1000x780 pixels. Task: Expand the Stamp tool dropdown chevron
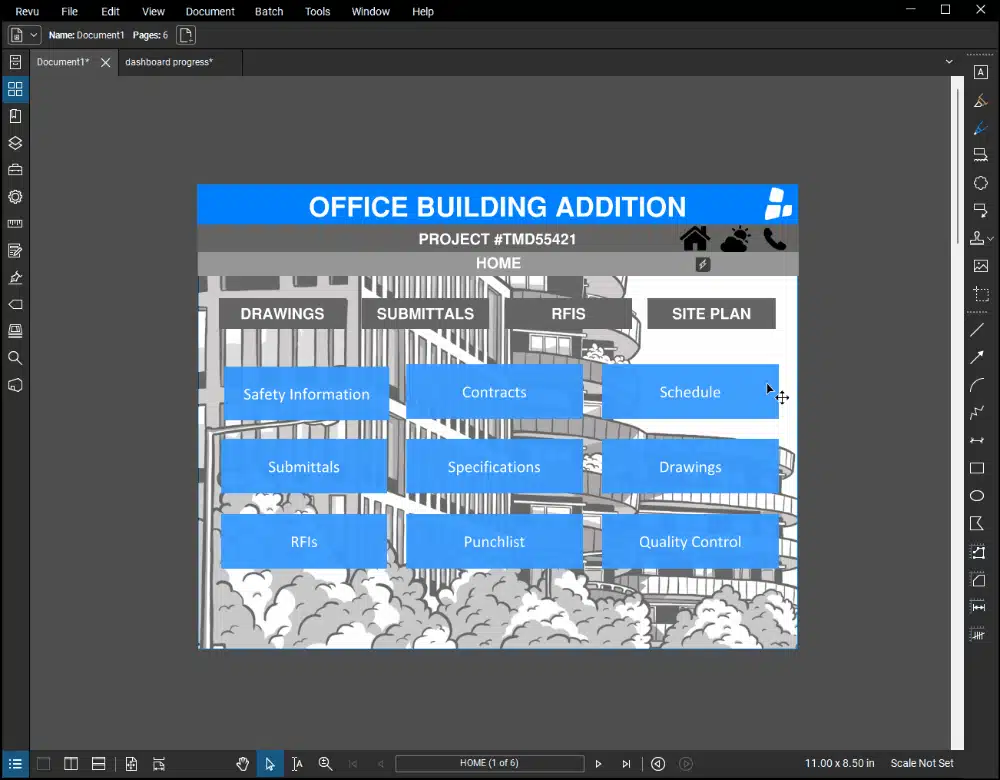991,238
